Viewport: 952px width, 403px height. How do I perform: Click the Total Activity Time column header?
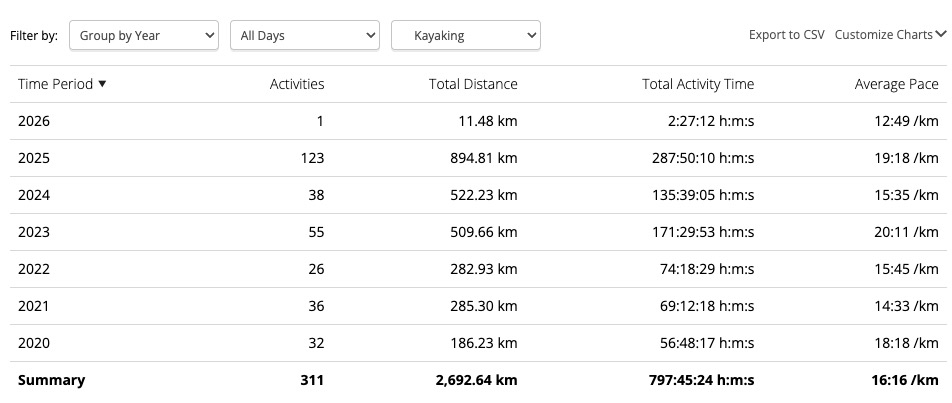click(698, 85)
